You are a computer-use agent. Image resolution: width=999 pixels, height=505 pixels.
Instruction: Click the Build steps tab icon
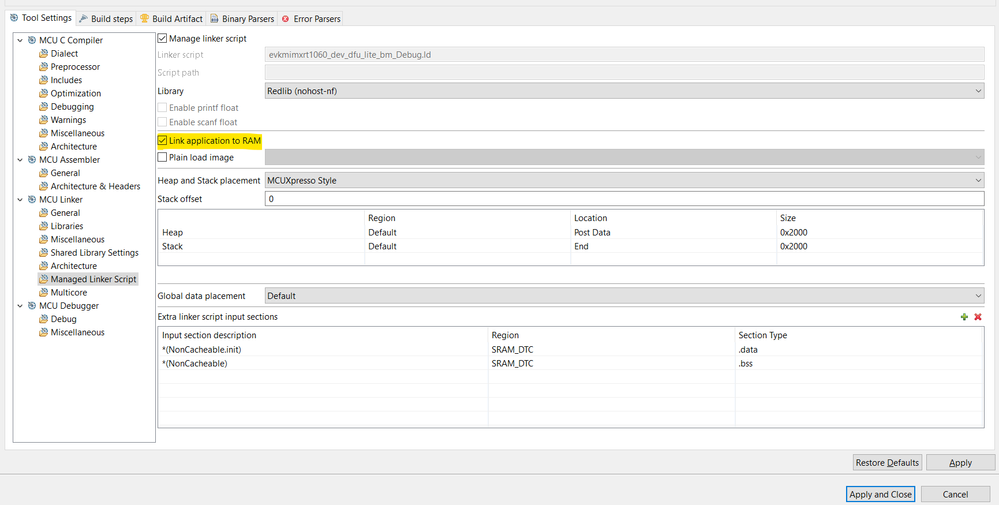tap(83, 18)
